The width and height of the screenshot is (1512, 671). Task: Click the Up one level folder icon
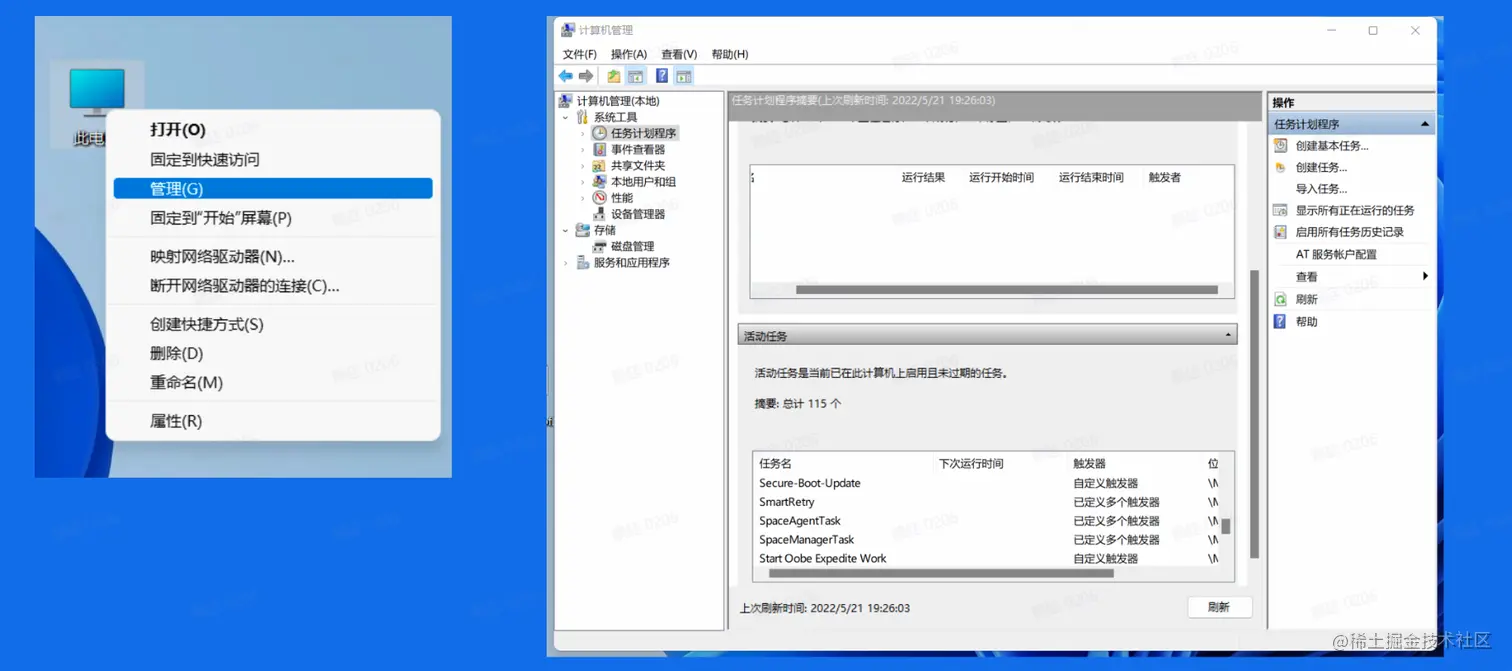pyautogui.click(x=614, y=76)
